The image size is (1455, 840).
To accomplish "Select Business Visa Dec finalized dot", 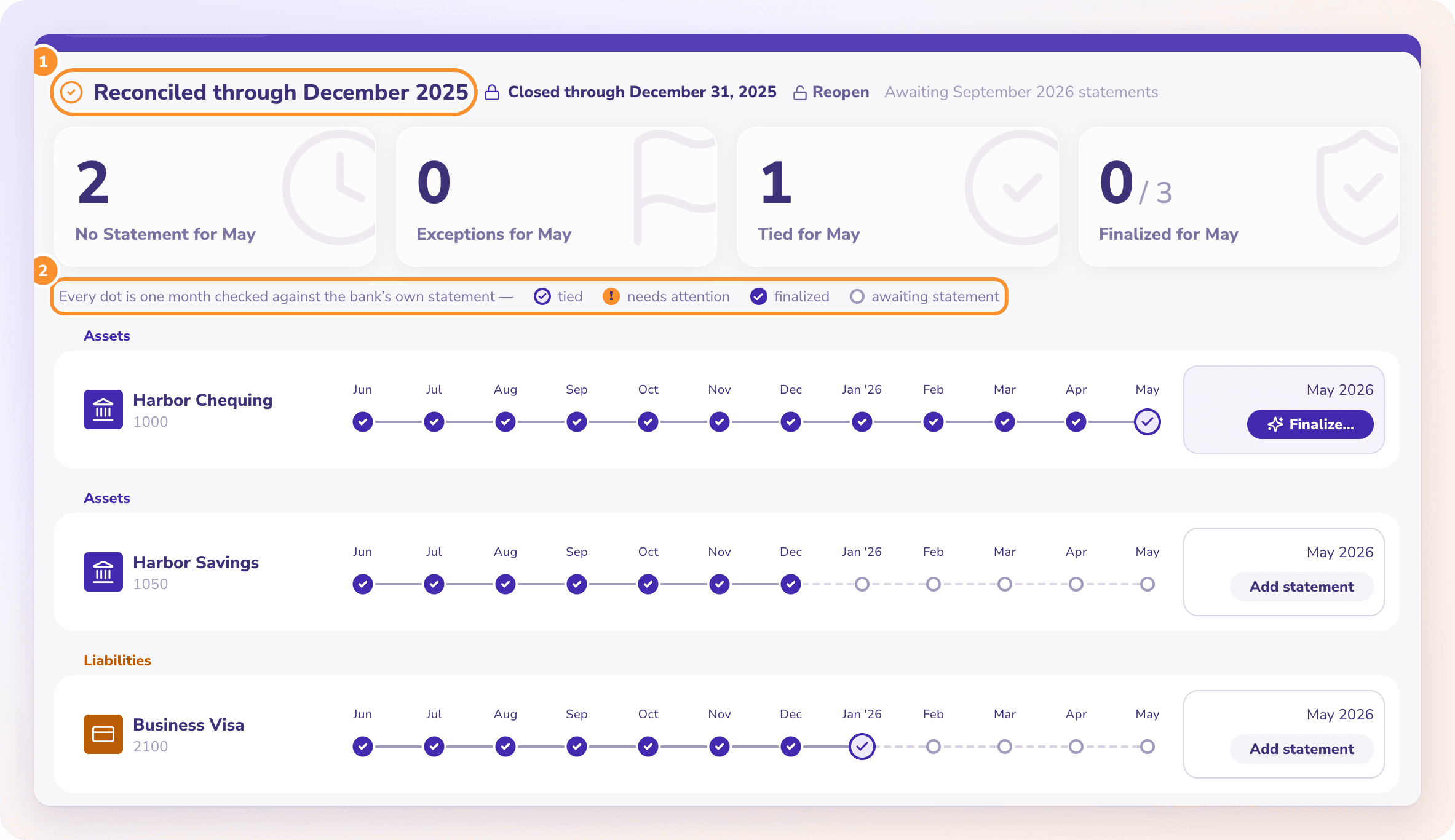I will click(x=791, y=747).
